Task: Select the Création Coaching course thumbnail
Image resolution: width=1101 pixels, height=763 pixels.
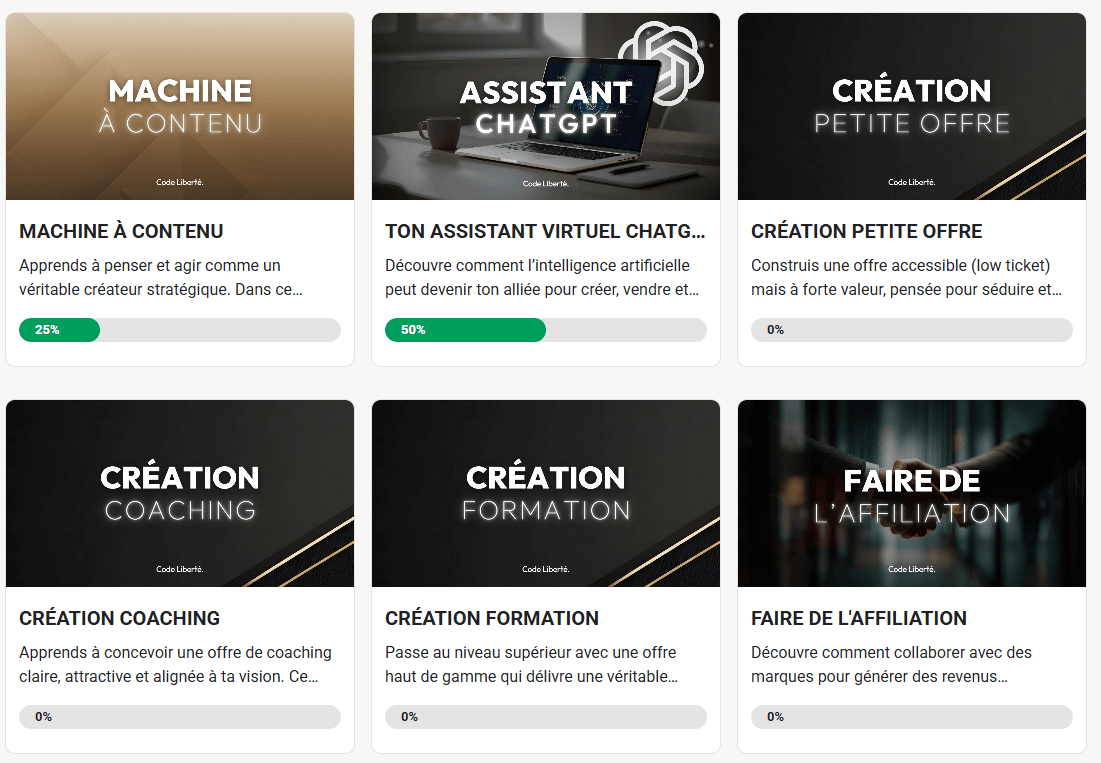Action: (180, 494)
